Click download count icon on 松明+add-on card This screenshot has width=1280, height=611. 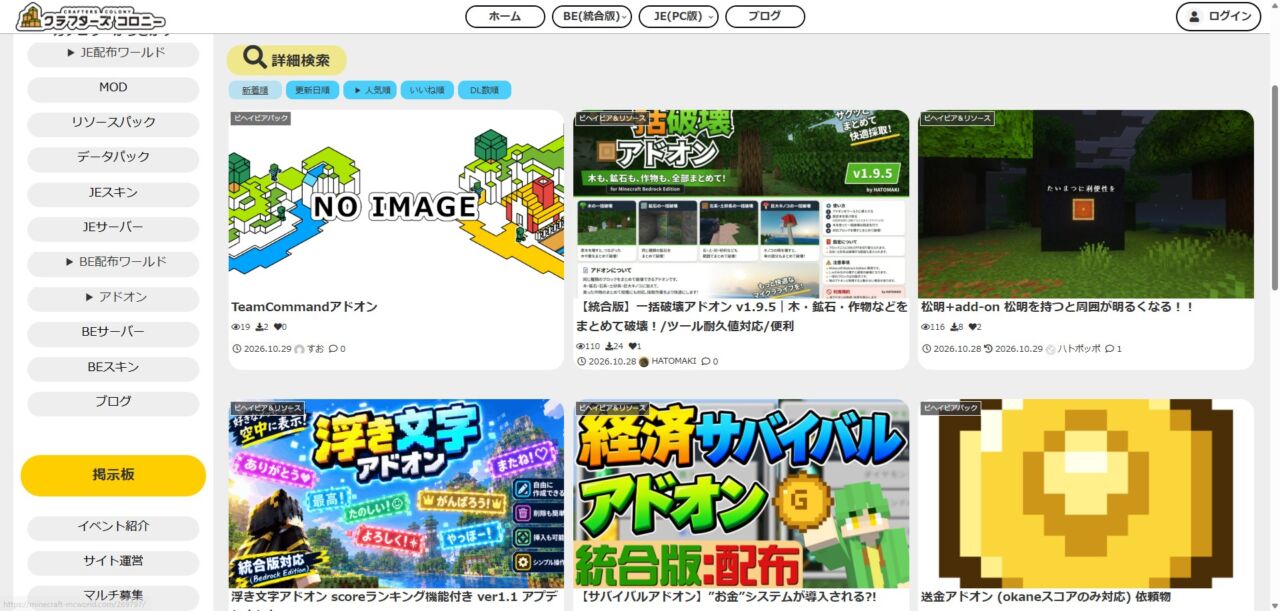[955, 327]
